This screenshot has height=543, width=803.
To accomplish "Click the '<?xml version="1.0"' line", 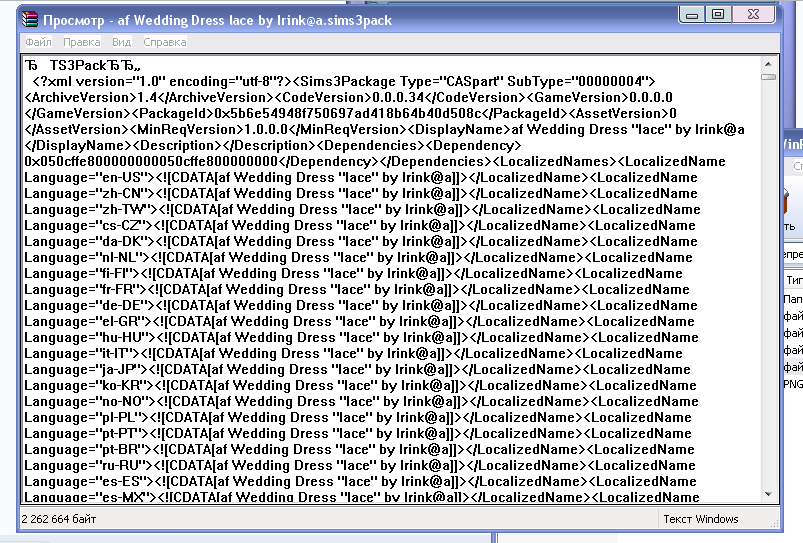I will point(344,81).
